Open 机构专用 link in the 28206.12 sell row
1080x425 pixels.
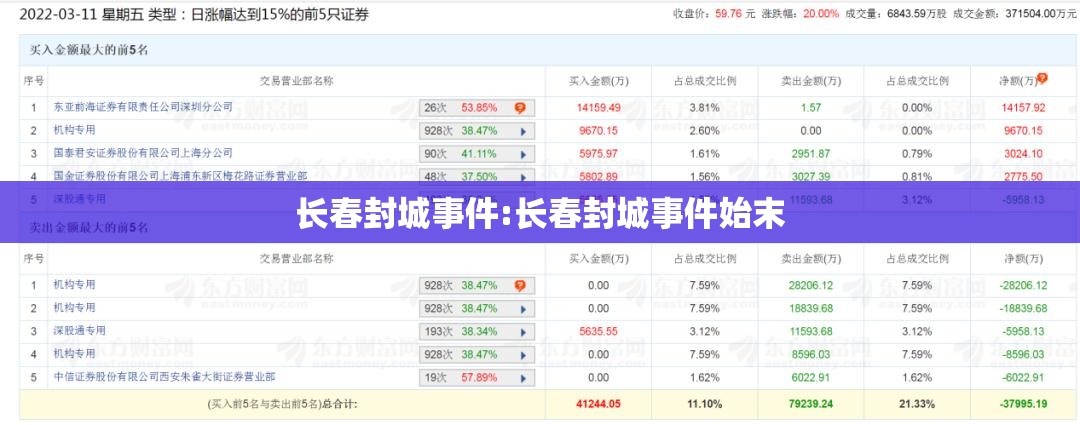click(74, 284)
